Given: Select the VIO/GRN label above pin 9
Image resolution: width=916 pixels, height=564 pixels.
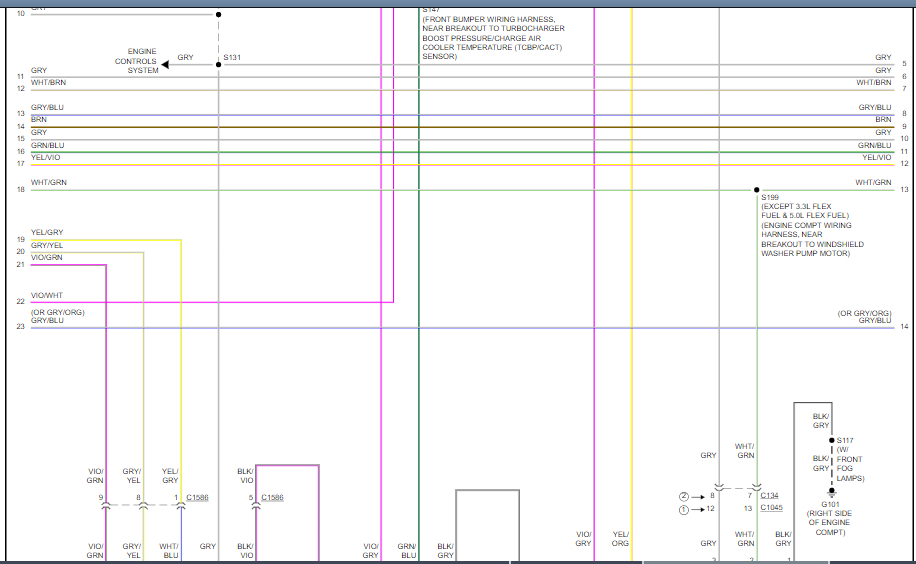Looking at the screenshot, I should tap(95, 476).
